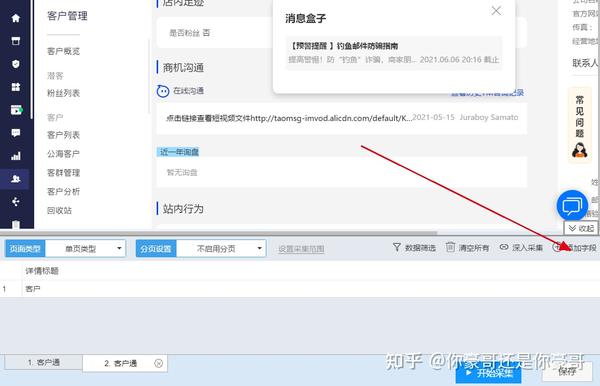Viewport: 600px width, 386px height.
Task: Open the 单页类型 page type dropdown
Action: [x=85, y=249]
